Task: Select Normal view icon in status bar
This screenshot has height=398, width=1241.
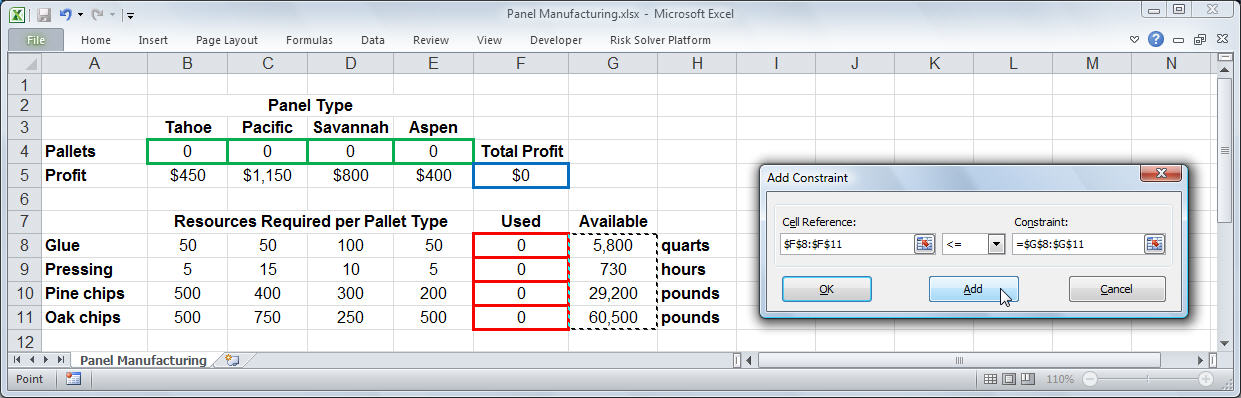Action: coord(990,380)
